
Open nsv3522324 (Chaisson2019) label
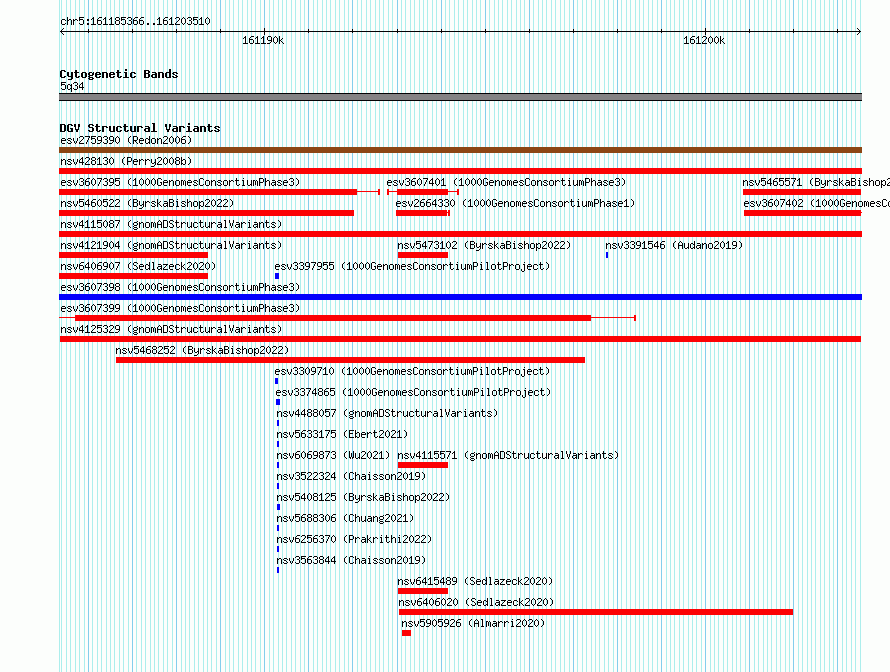[x=351, y=476]
